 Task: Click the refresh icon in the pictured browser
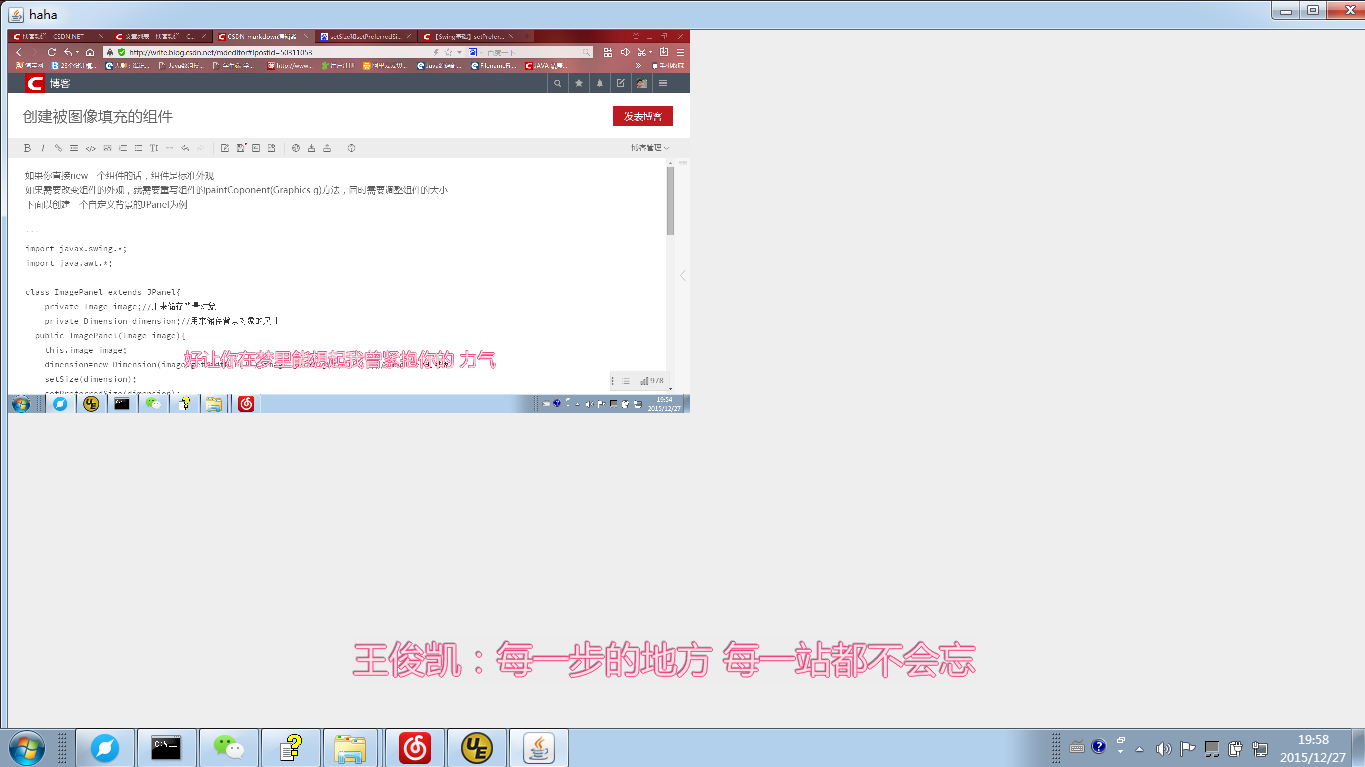52,52
